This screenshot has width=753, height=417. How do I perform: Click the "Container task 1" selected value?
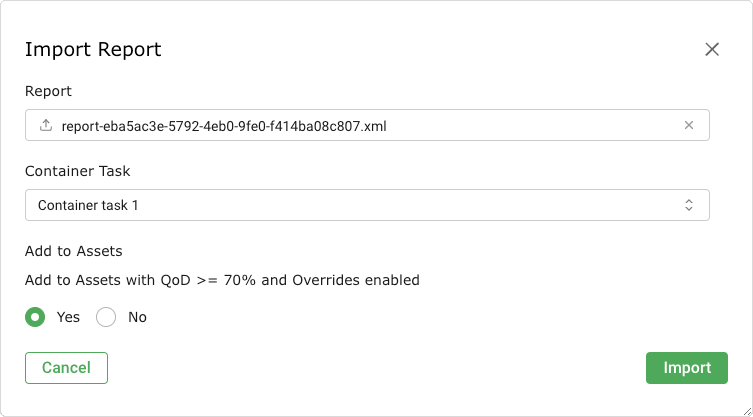89,205
